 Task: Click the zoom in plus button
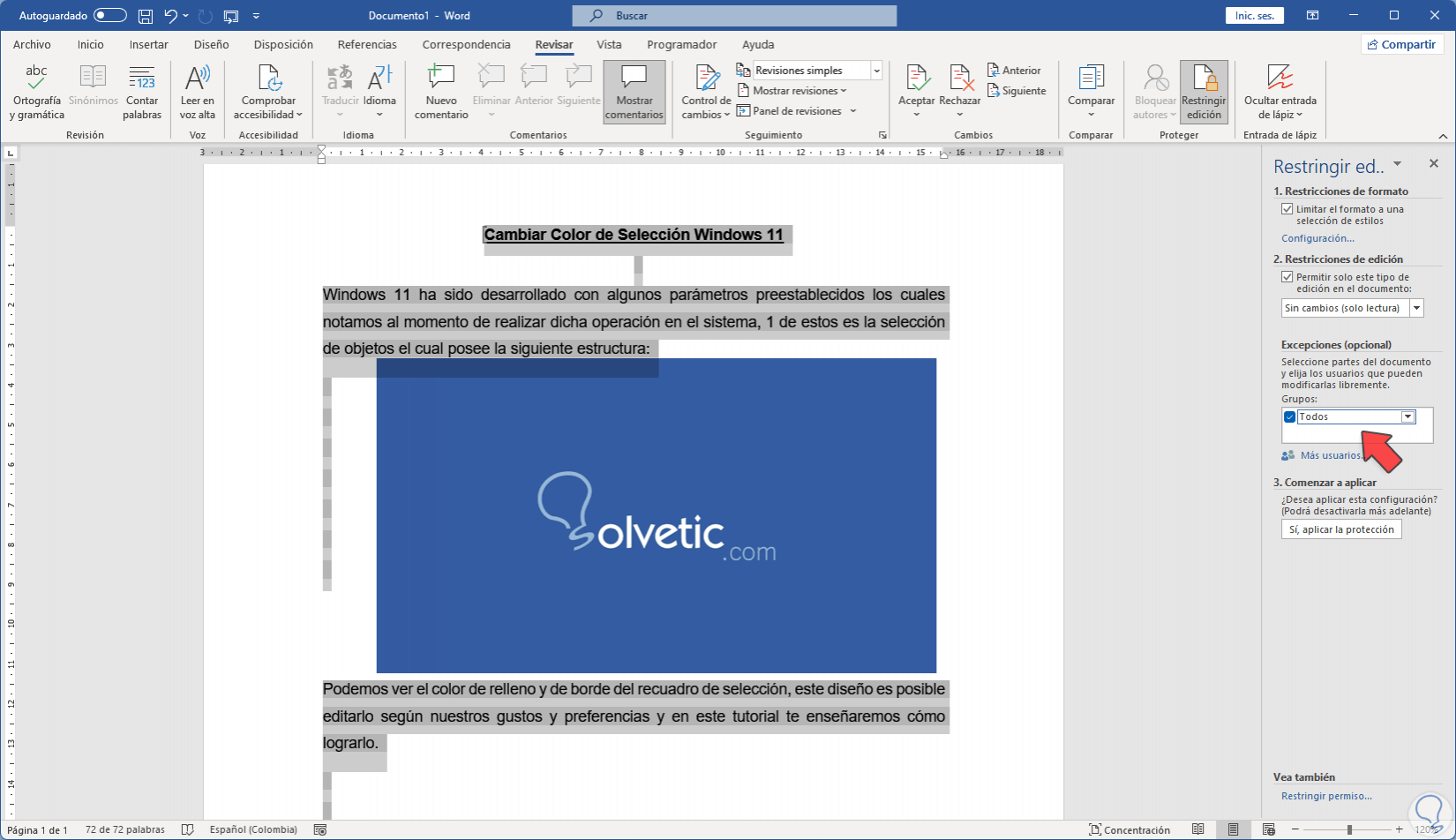(x=1399, y=829)
